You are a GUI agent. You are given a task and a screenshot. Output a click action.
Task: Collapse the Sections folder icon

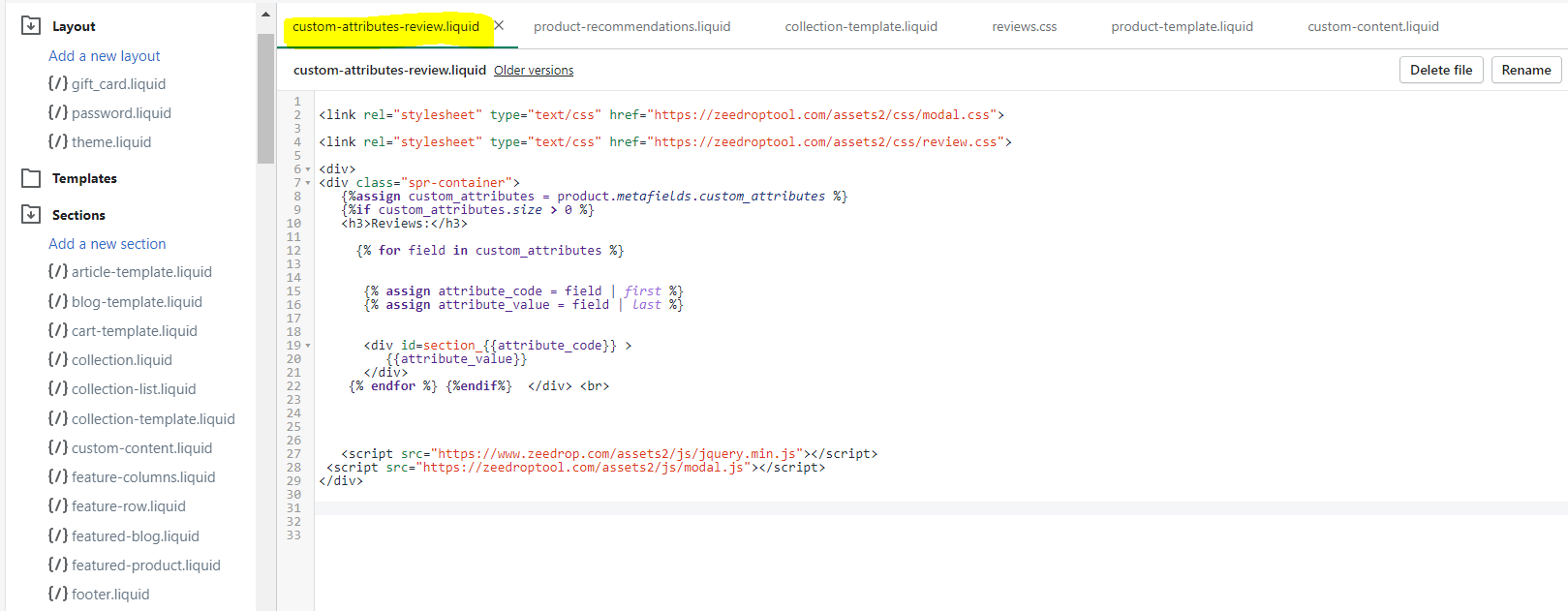click(31, 214)
